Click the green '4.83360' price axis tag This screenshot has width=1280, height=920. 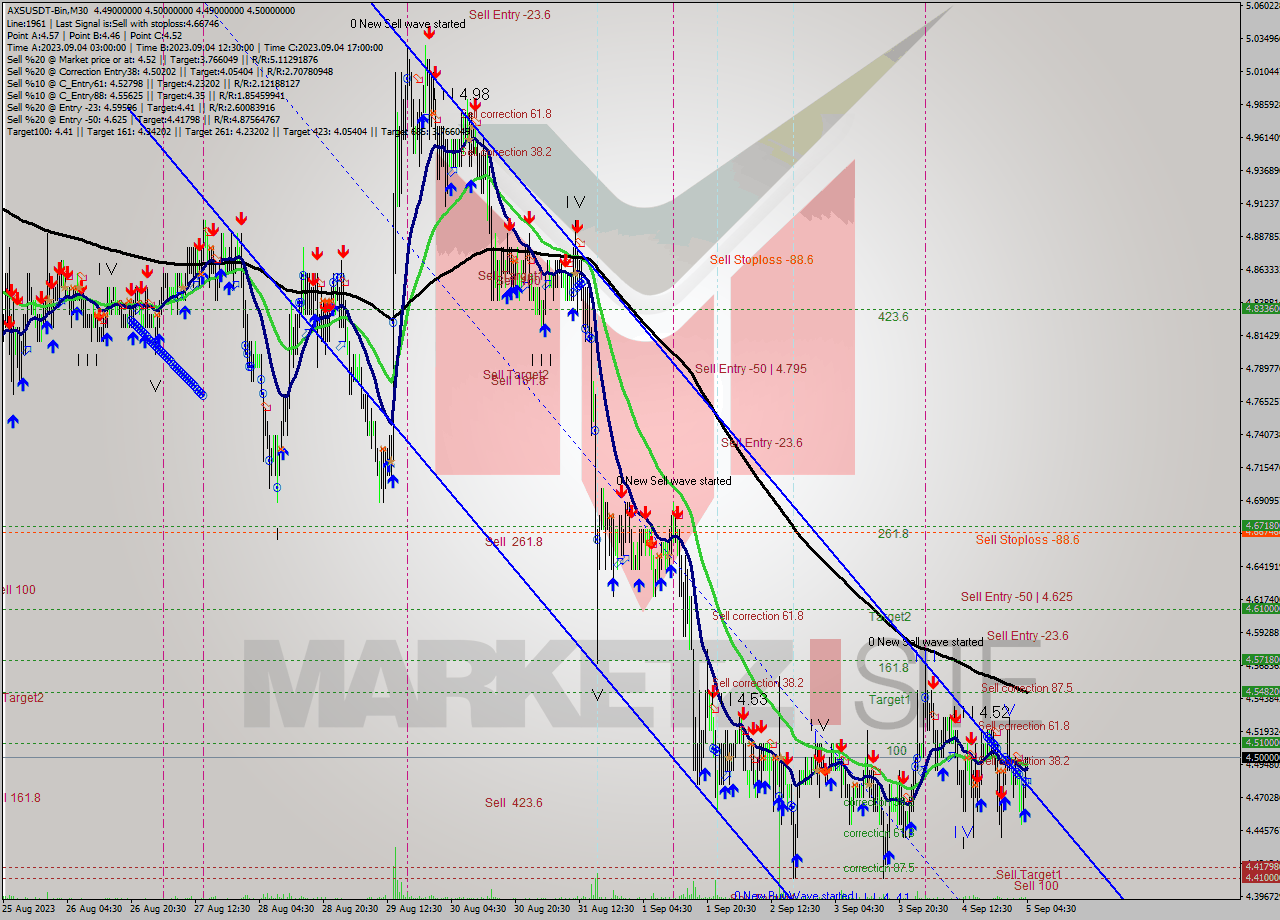point(1261,308)
